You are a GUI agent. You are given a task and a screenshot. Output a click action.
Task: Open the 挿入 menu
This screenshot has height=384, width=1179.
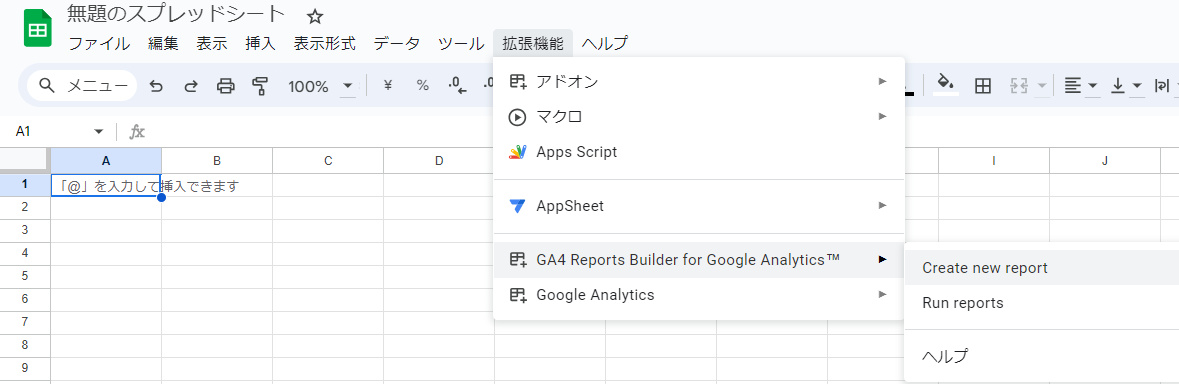260,44
